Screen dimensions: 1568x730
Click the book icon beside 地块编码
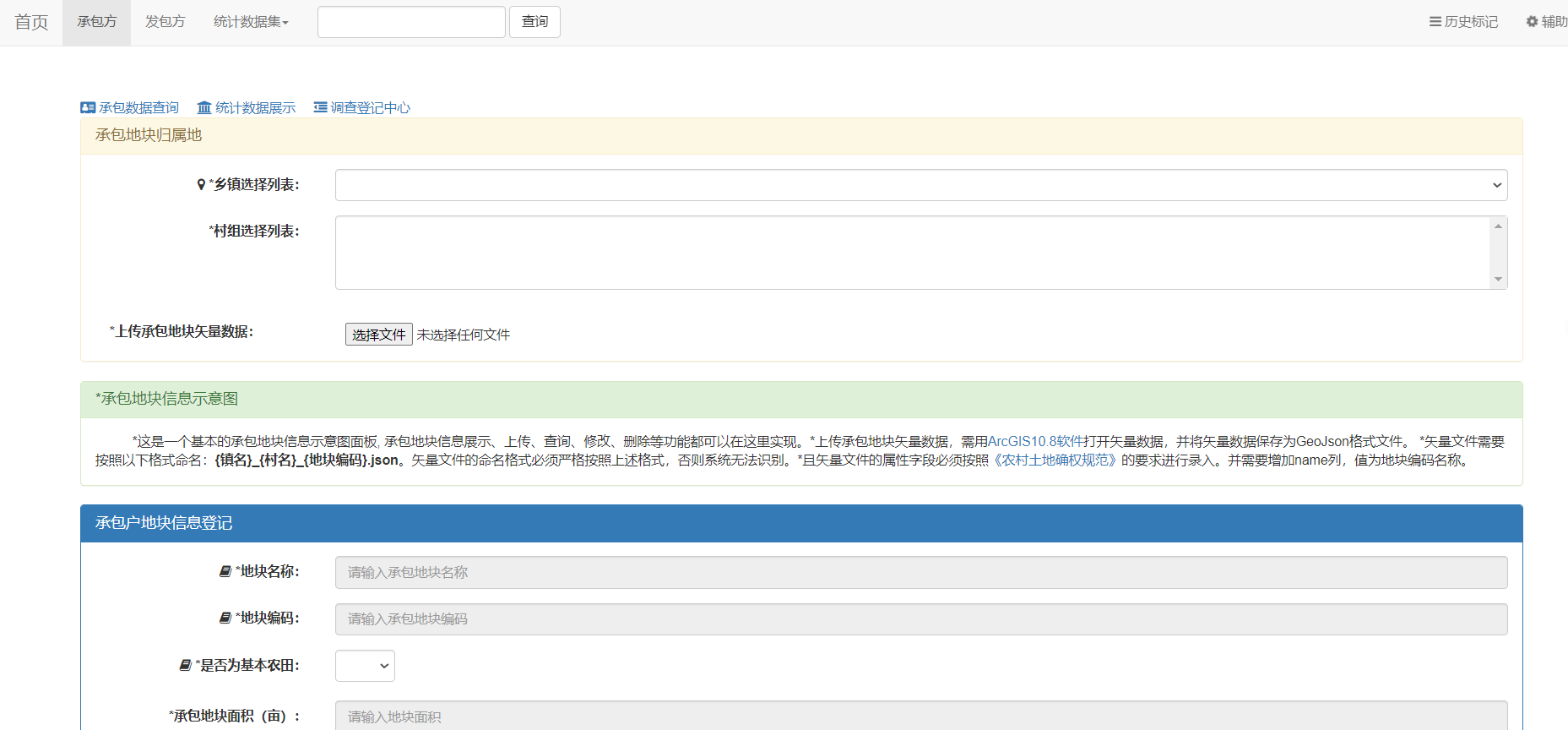coord(225,618)
